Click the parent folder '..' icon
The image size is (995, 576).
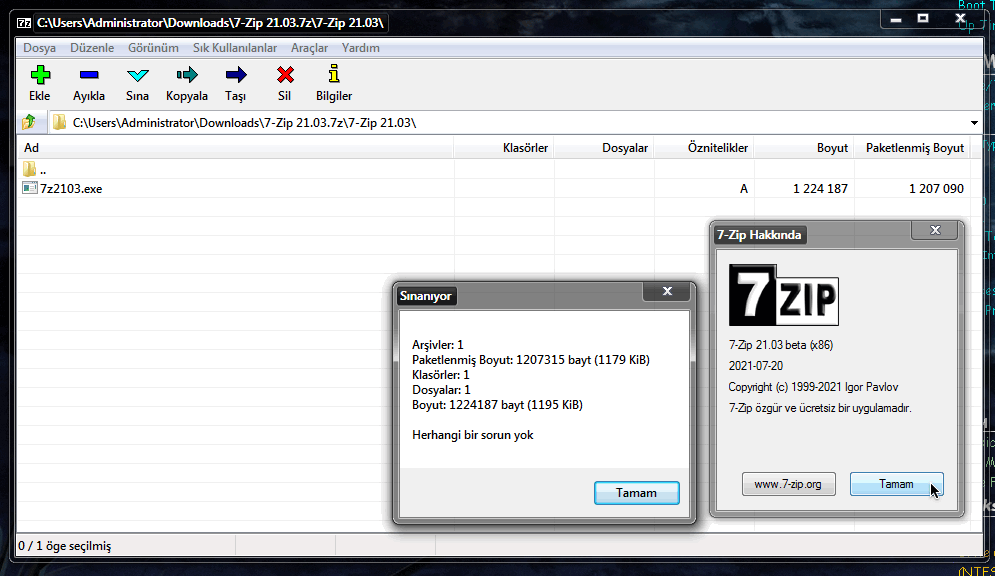click(x=29, y=169)
